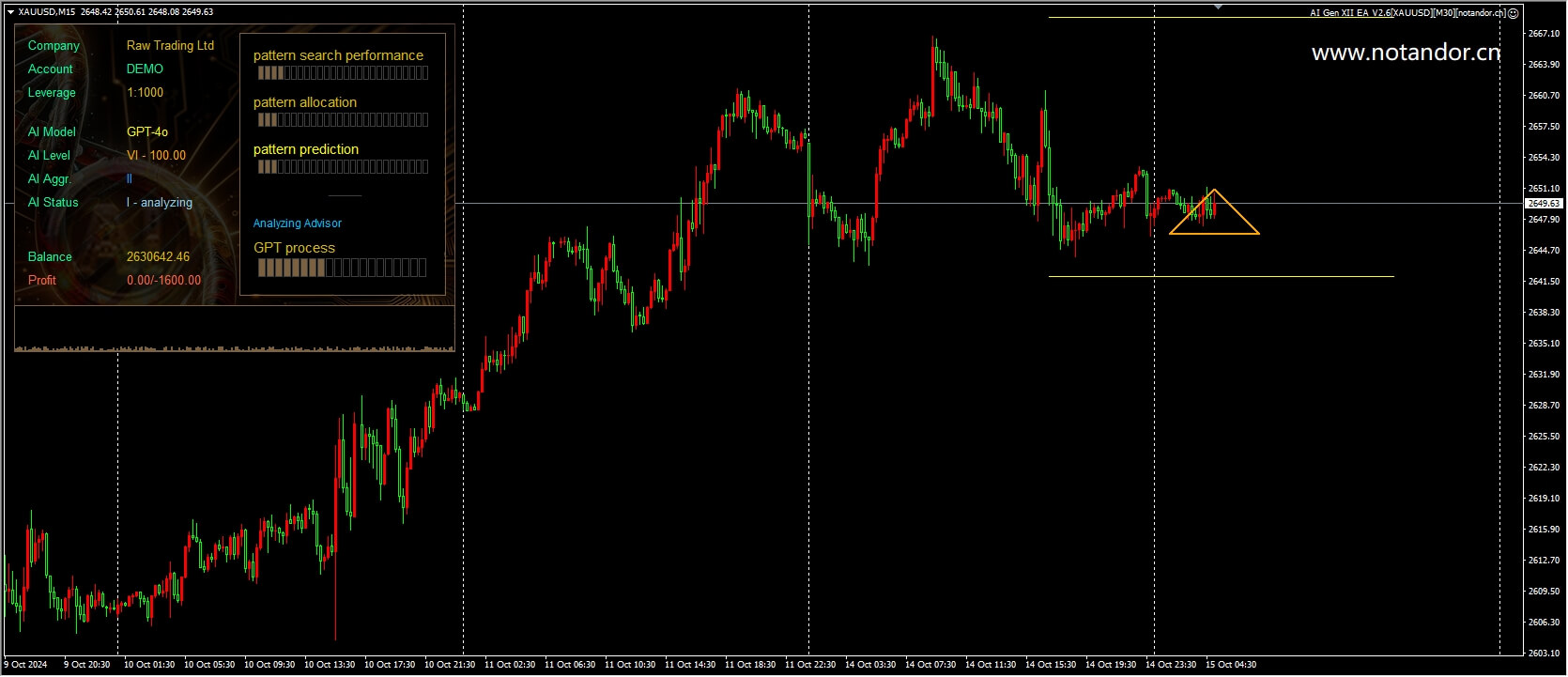This screenshot has height=677, width=1568.
Task: Click the 14 Oct 11:30 time axis label
Action: (991, 665)
